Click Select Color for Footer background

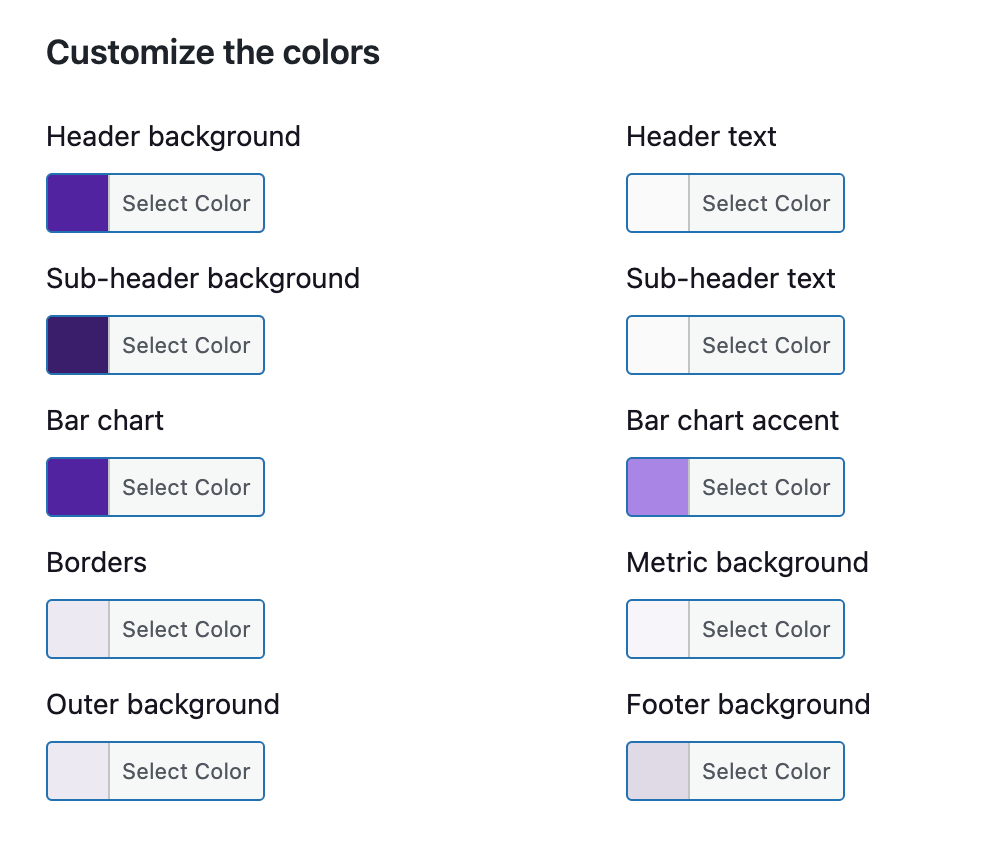766,771
